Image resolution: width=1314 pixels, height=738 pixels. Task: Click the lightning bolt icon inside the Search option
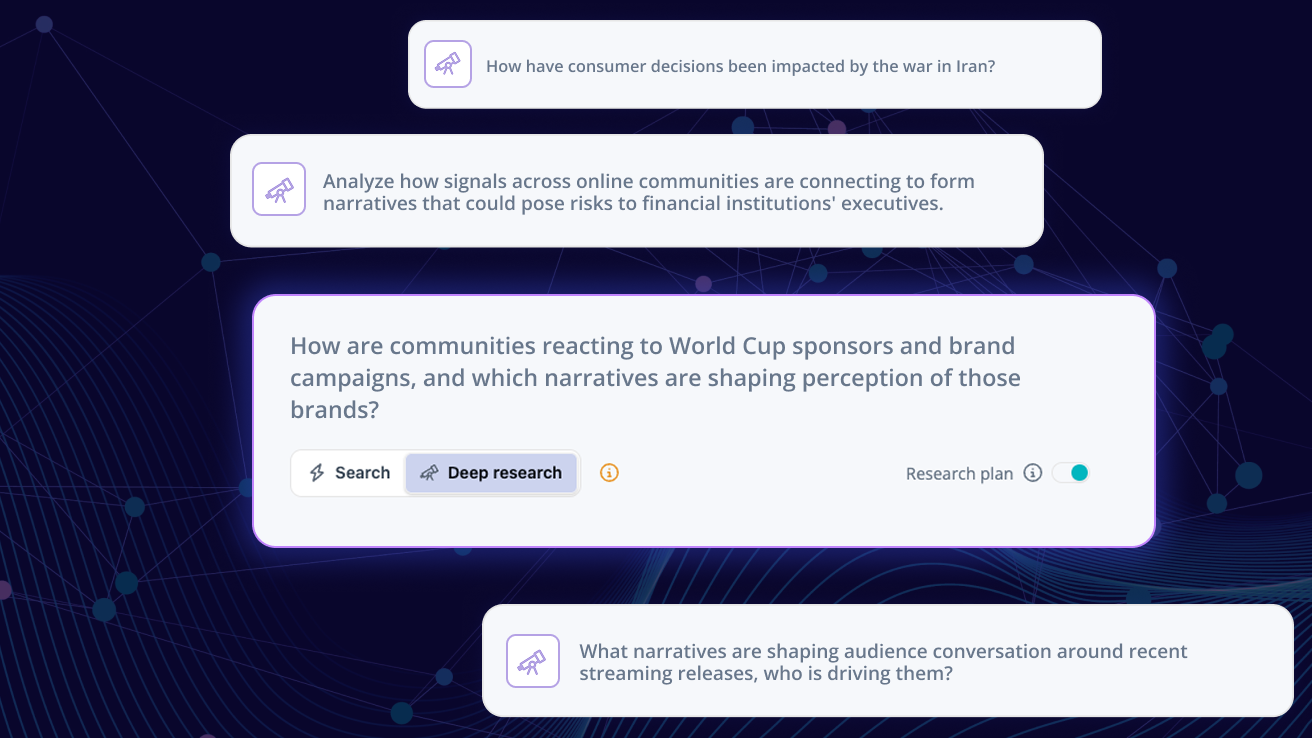(318, 472)
